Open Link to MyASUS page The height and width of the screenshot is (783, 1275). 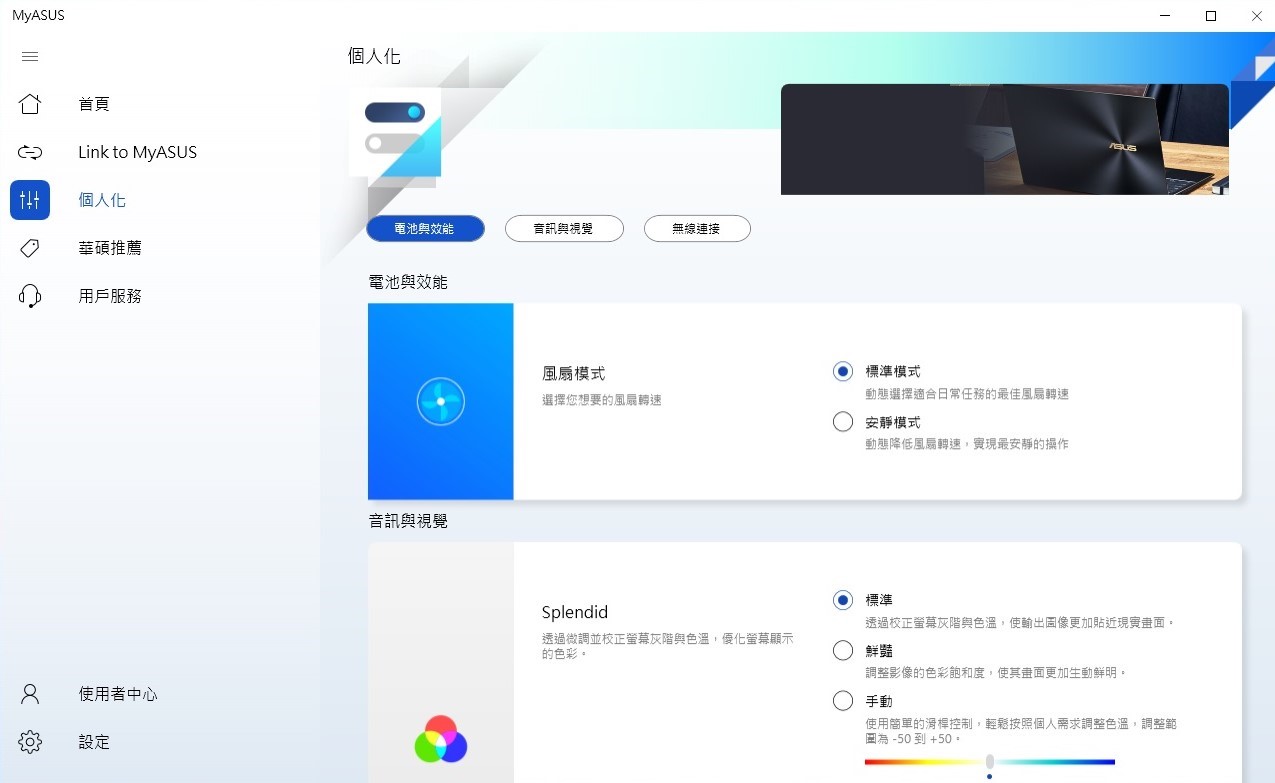click(x=138, y=152)
